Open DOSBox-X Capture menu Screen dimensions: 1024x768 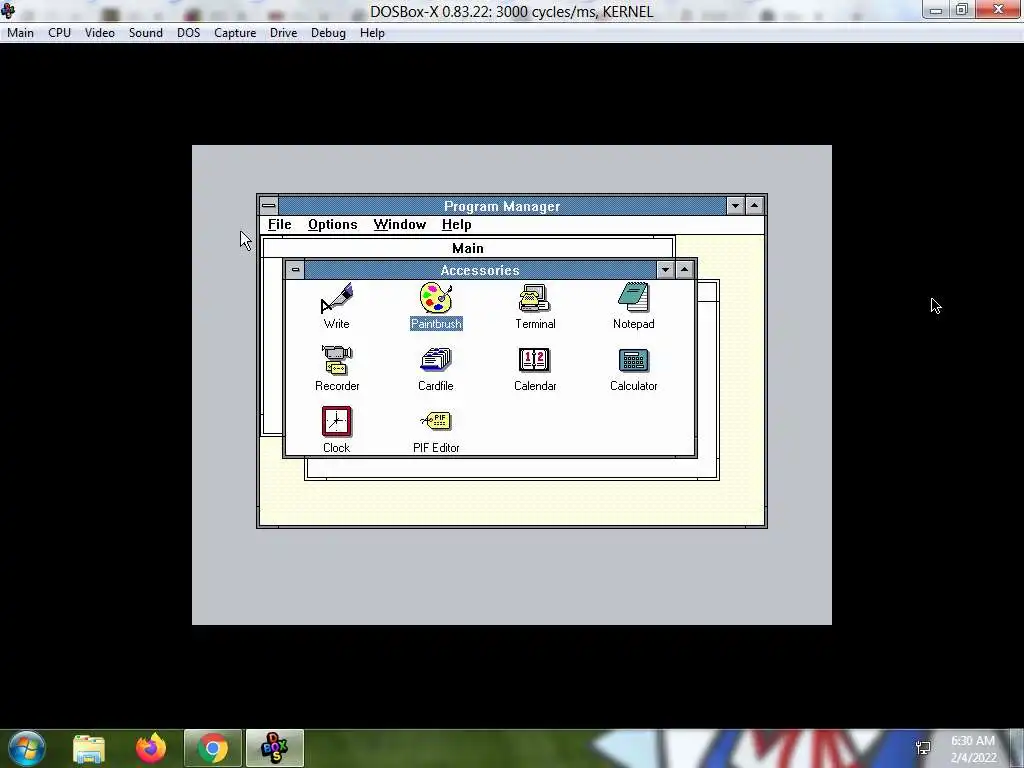pos(235,33)
